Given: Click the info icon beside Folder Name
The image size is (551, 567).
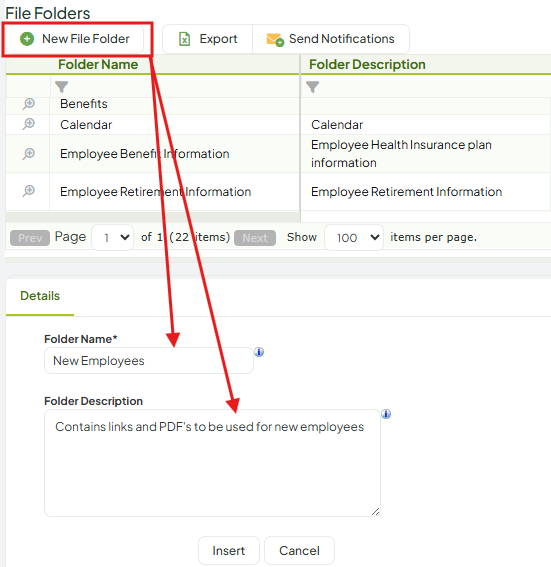Looking at the screenshot, I should [x=259, y=352].
